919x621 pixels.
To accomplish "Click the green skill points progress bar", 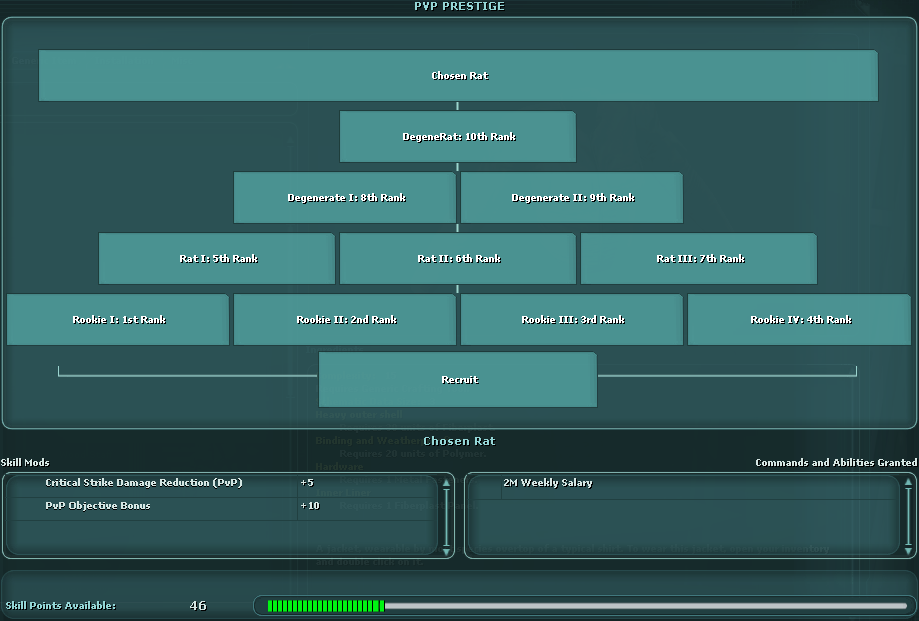I will [x=583, y=606].
